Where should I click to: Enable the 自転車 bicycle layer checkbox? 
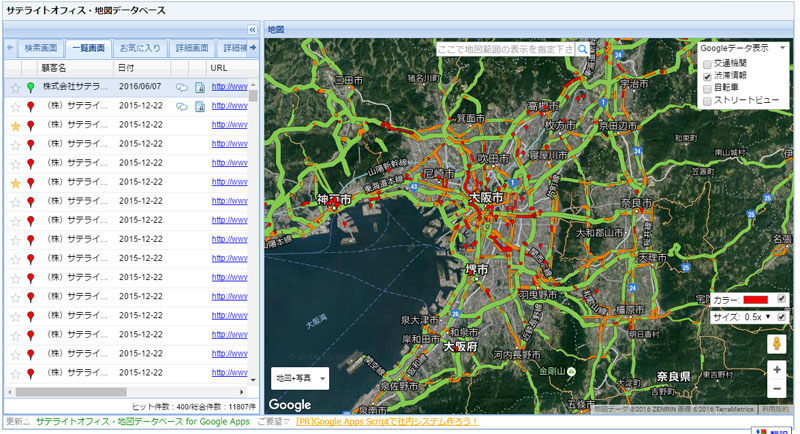coord(707,89)
